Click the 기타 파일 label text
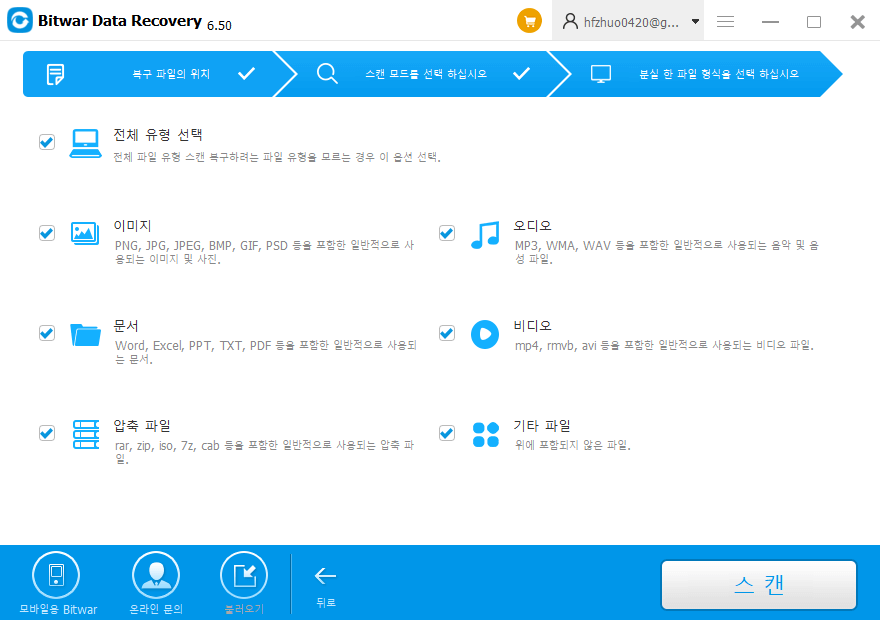 pos(542,426)
